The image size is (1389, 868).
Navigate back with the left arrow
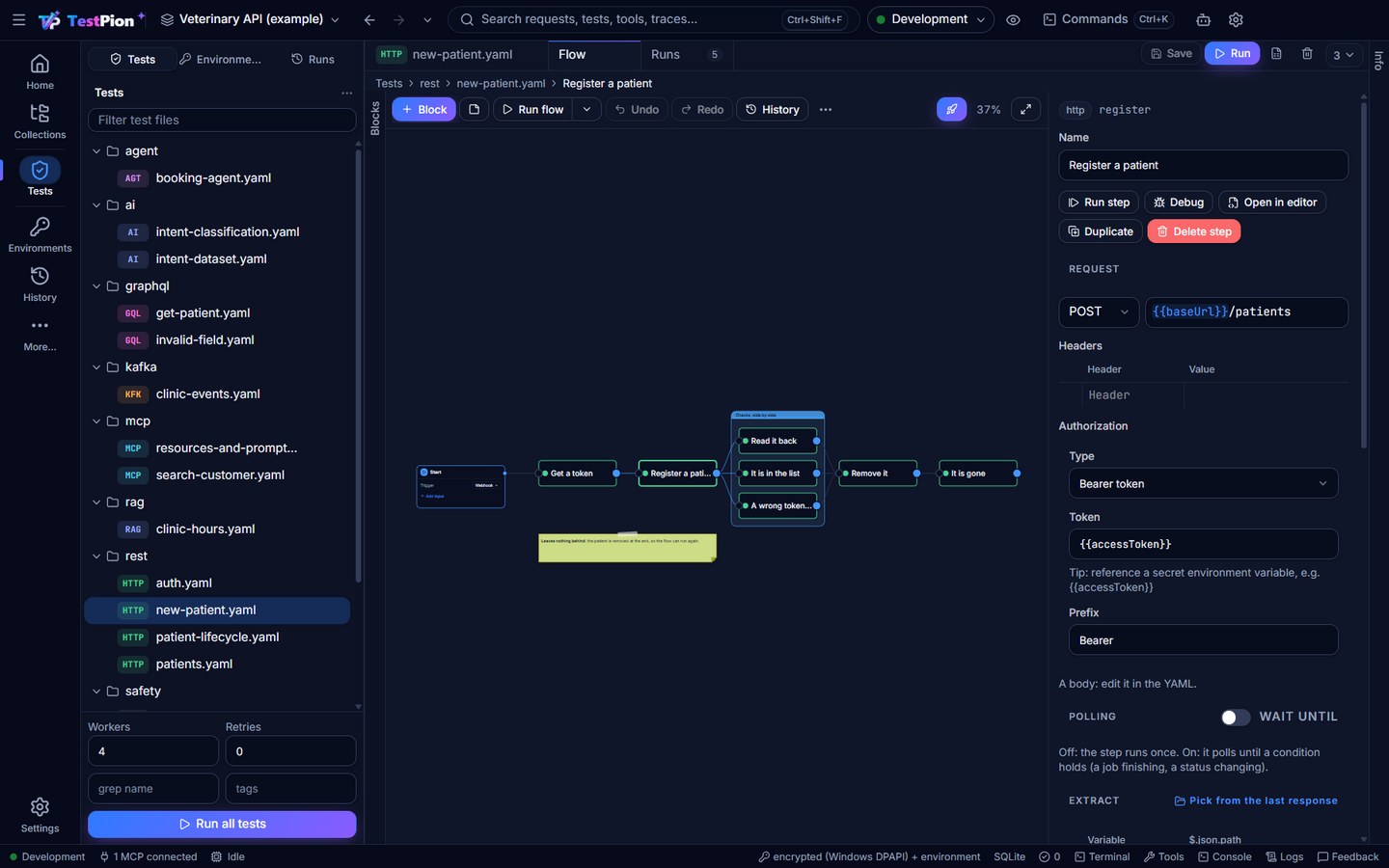tap(369, 19)
